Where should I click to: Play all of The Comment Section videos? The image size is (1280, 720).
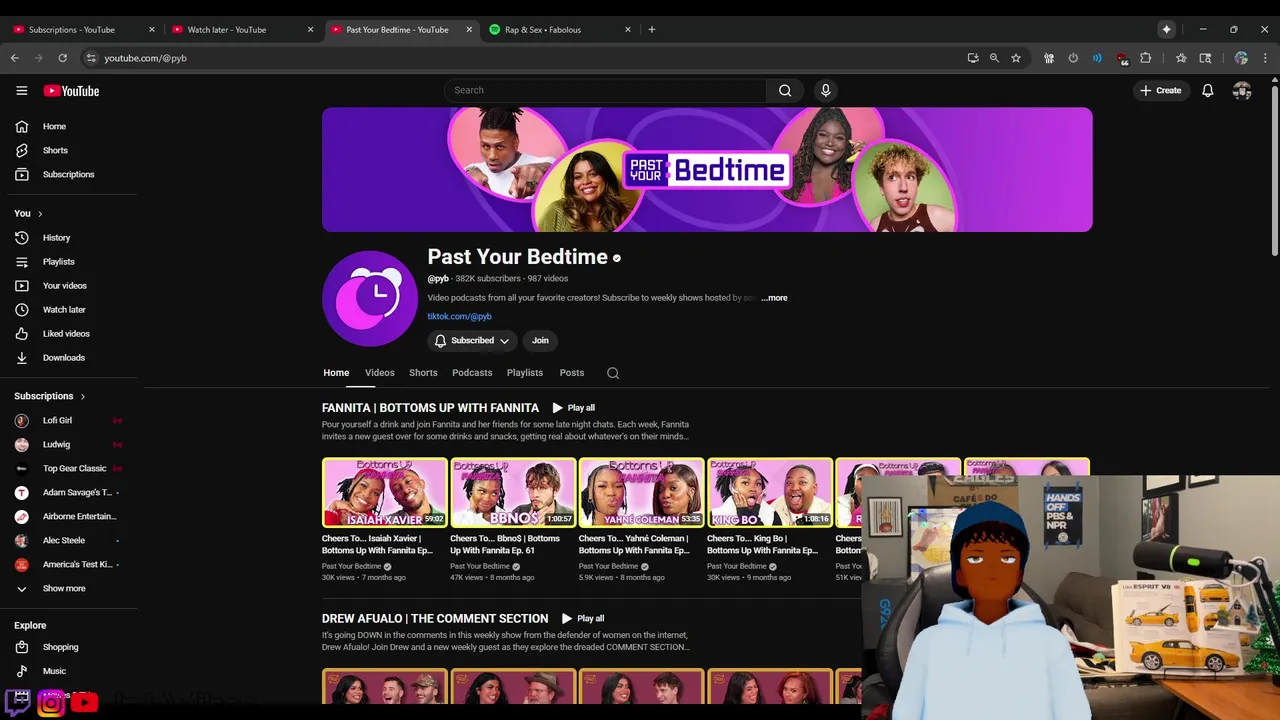(x=583, y=619)
